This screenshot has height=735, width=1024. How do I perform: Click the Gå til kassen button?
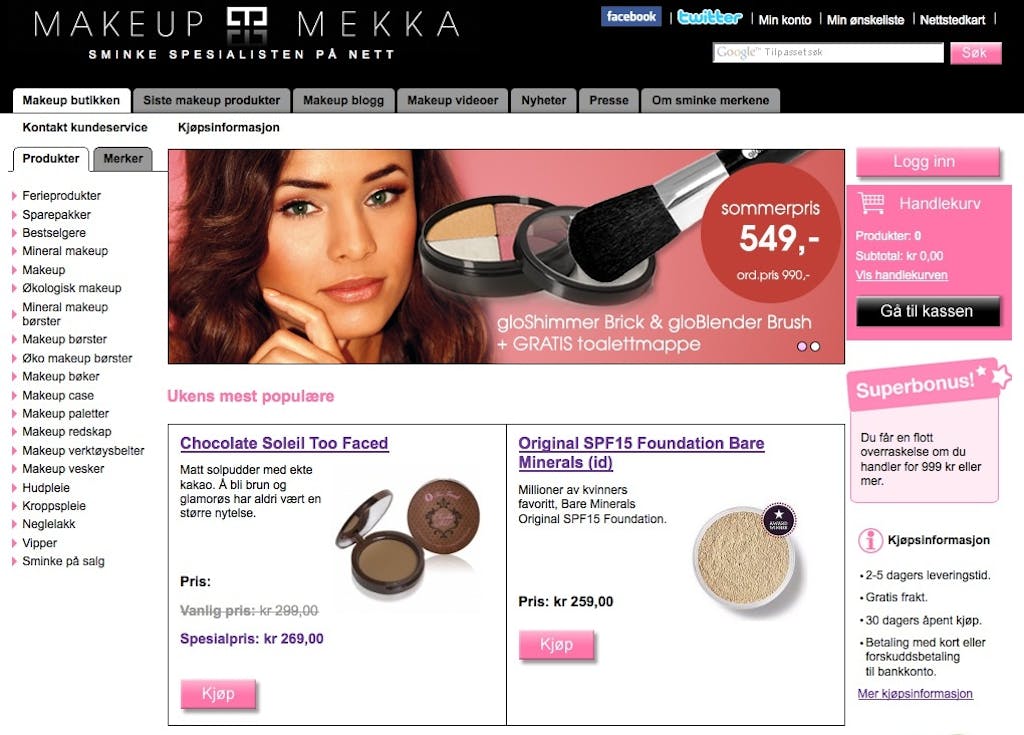pos(927,311)
